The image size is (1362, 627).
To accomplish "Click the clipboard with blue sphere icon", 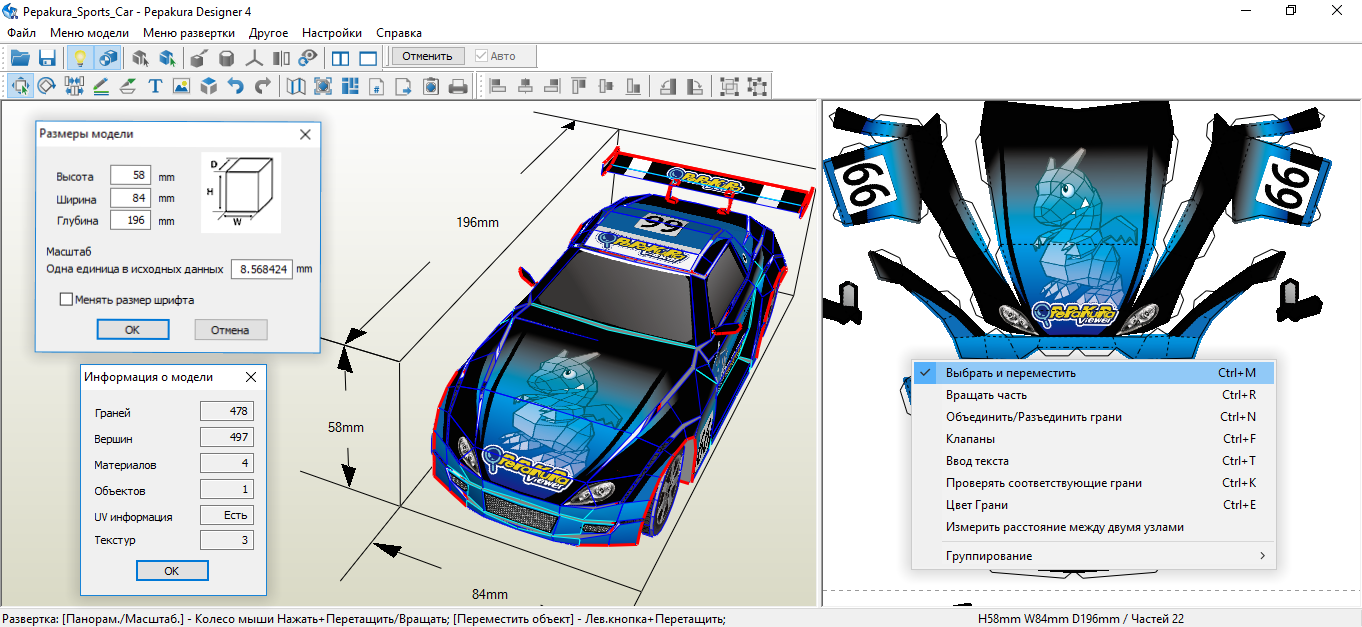I will pos(431,86).
